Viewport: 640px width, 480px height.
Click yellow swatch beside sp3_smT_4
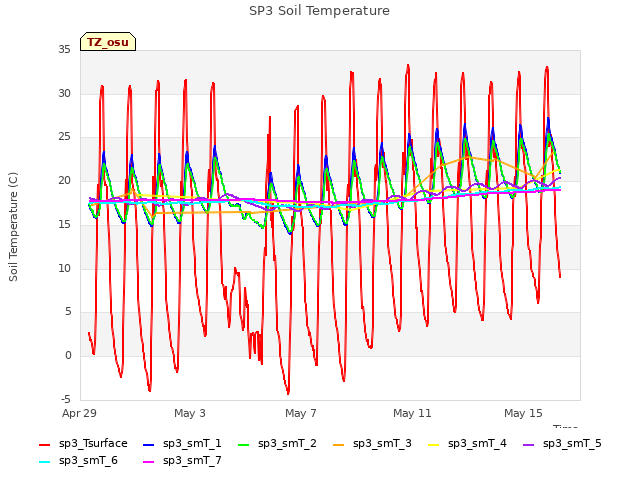(x=433, y=444)
